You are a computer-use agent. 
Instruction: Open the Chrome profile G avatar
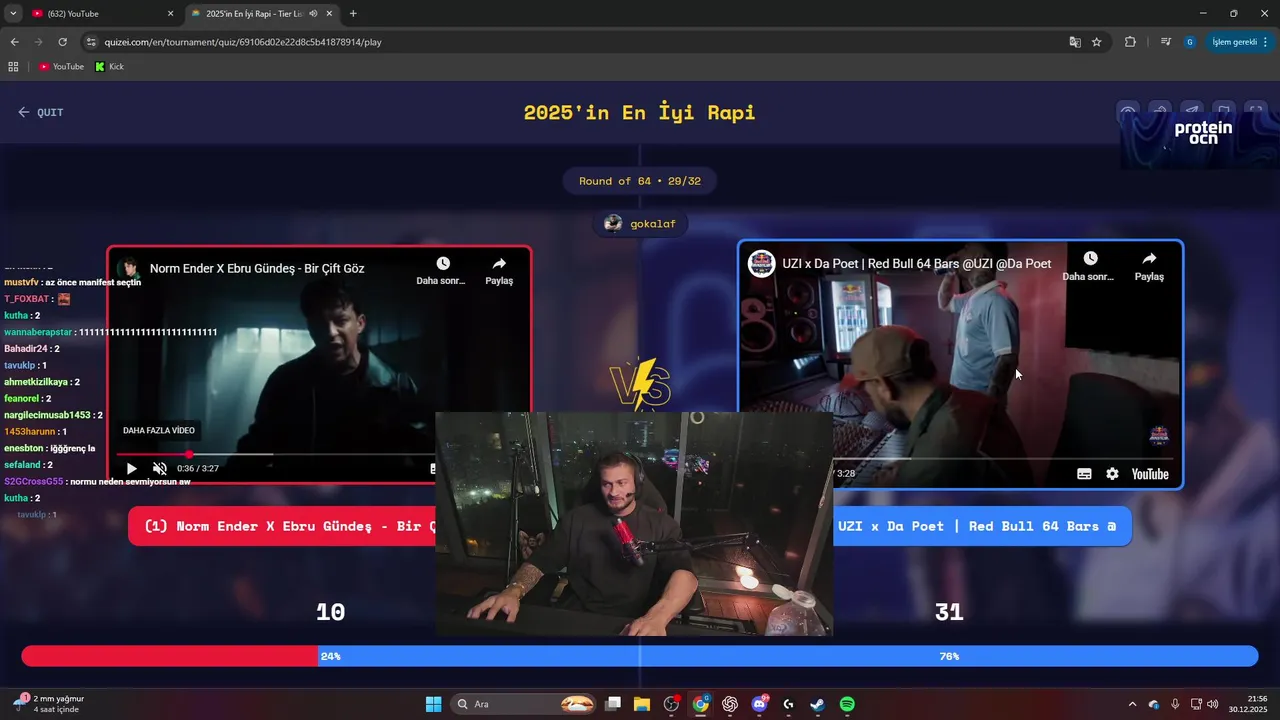(x=1189, y=42)
